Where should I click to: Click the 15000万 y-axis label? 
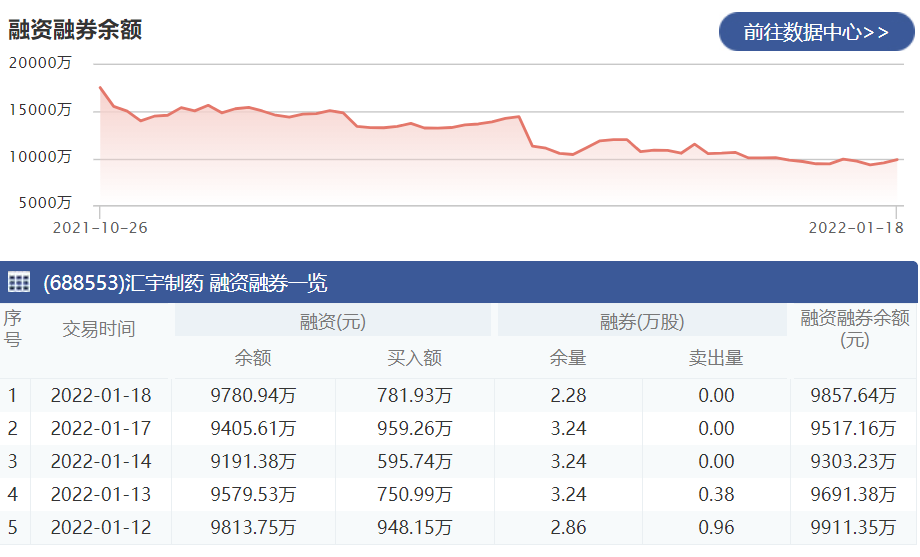[x=40, y=110]
